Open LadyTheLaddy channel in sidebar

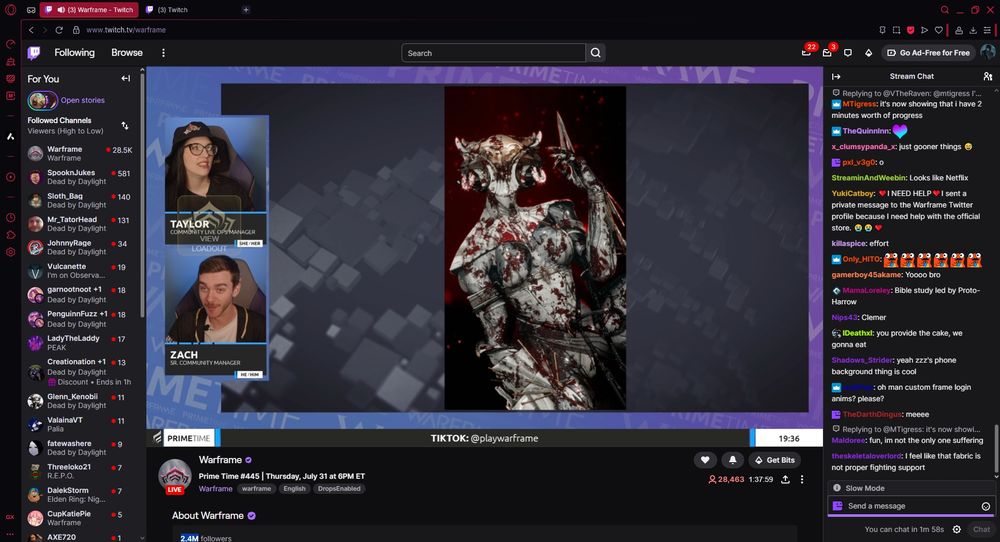pyautogui.click(x=80, y=343)
